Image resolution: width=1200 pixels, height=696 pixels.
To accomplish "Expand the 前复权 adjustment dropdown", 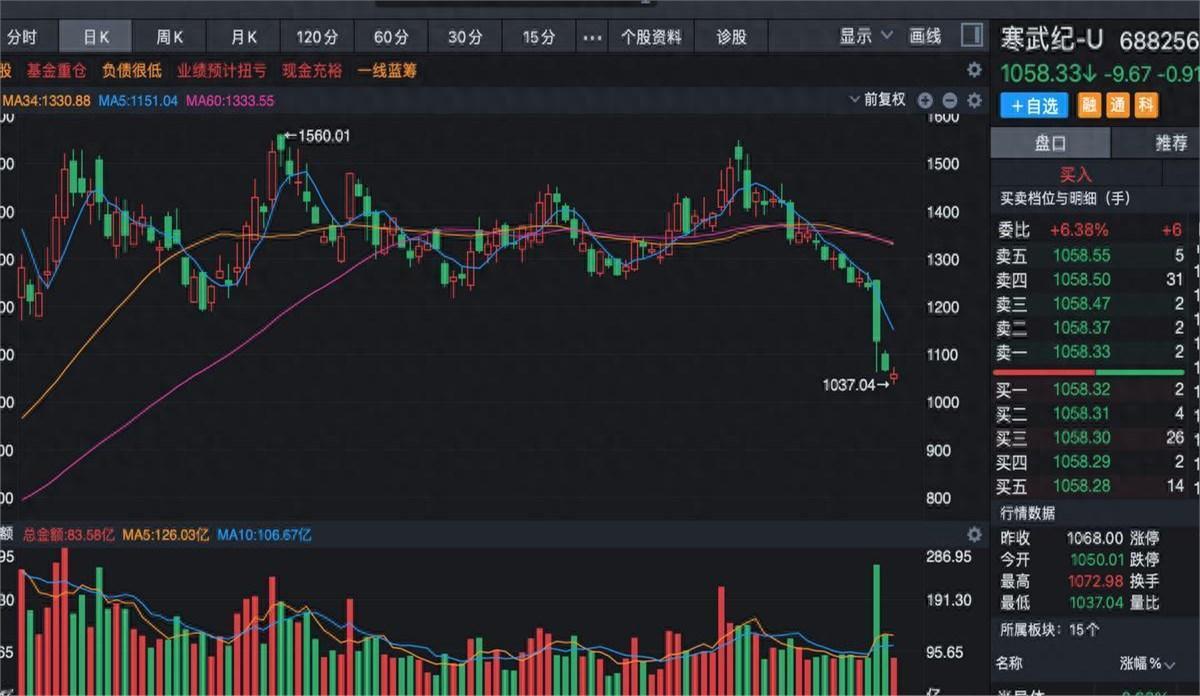I will click(877, 100).
